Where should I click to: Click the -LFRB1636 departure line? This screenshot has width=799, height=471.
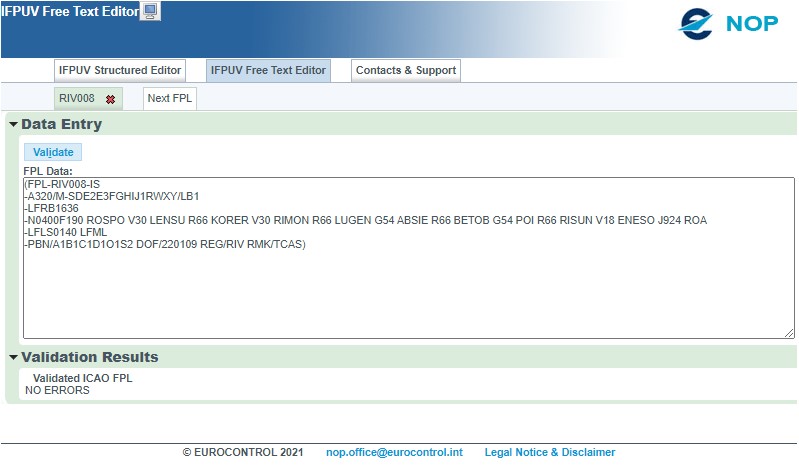click(x=51, y=208)
